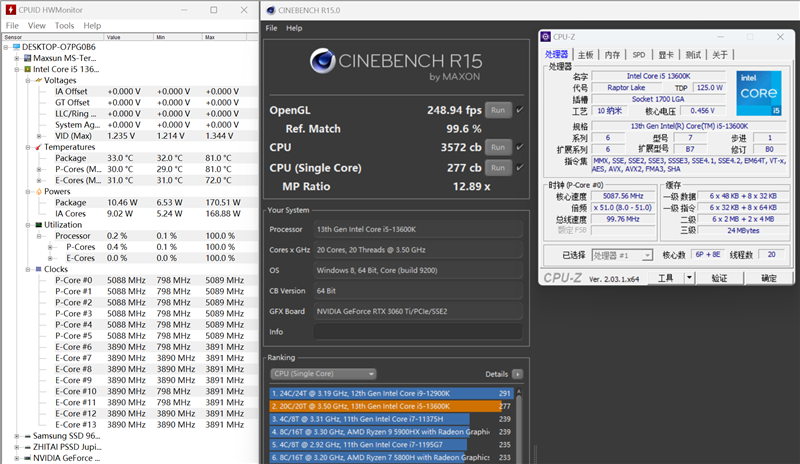Click the Info text field in Cinebench
Viewport: 800px width, 464px height.
point(418,332)
